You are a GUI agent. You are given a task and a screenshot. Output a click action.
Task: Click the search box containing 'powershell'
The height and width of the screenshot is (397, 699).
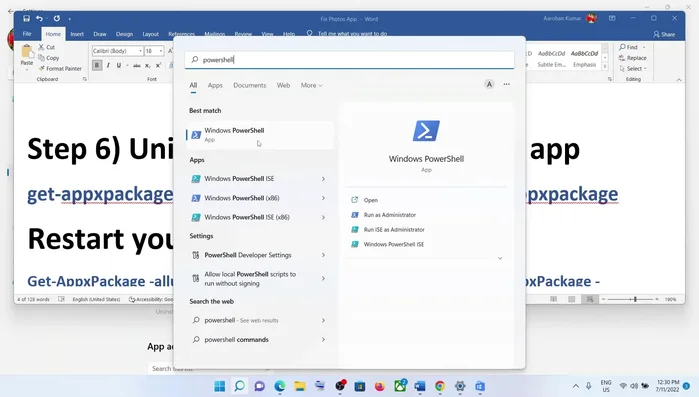point(350,60)
